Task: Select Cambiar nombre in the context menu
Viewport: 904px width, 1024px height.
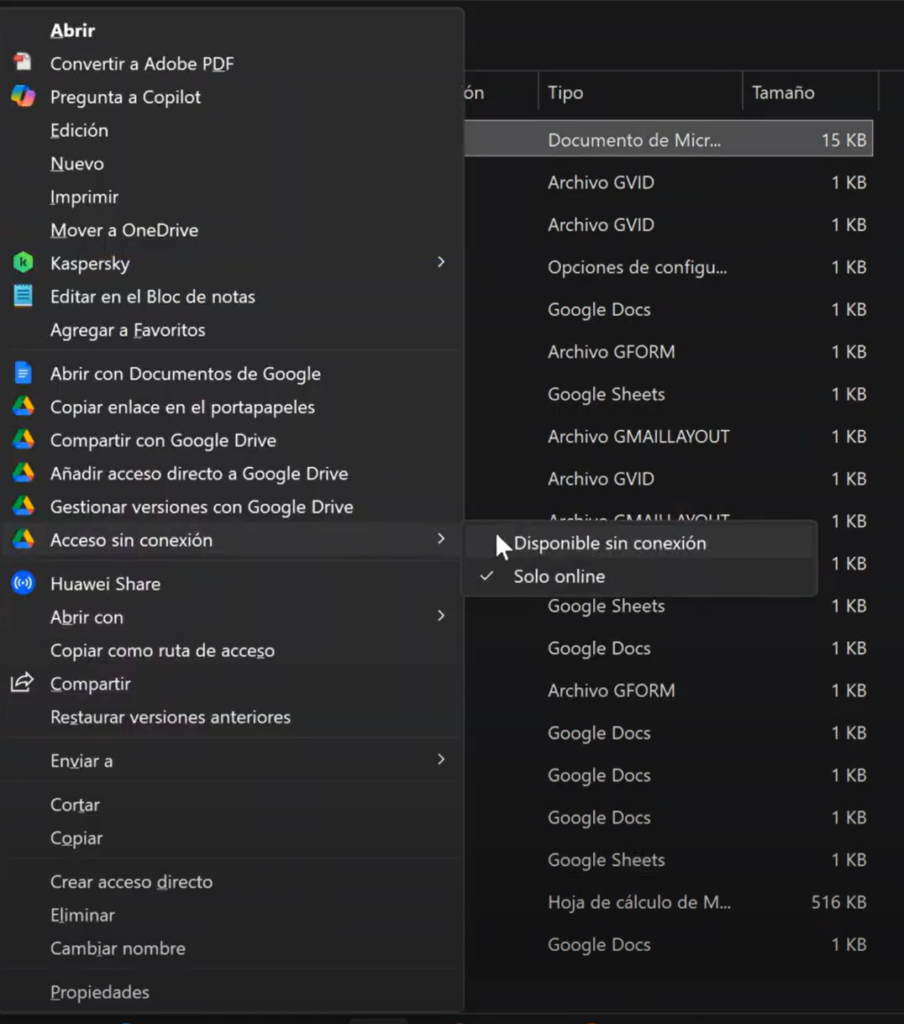Action: (118, 948)
